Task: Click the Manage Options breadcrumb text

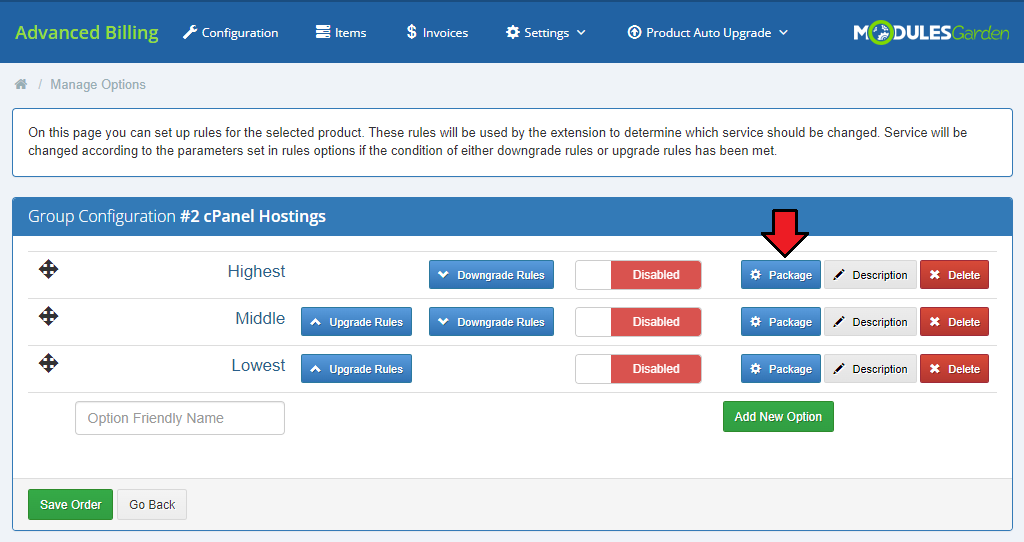Action: pos(98,84)
